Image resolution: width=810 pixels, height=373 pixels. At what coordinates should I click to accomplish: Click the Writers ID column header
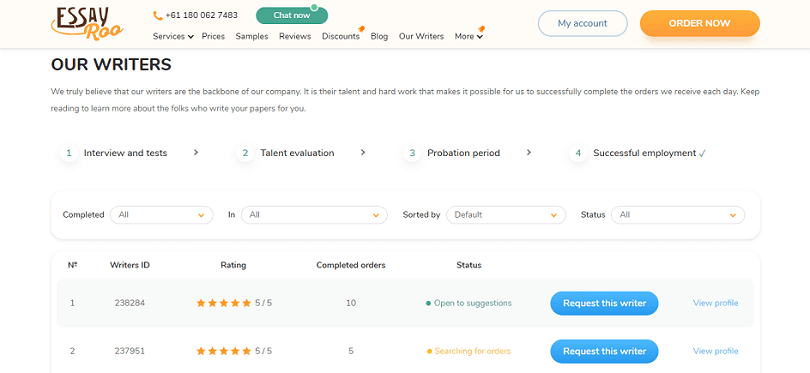130,265
